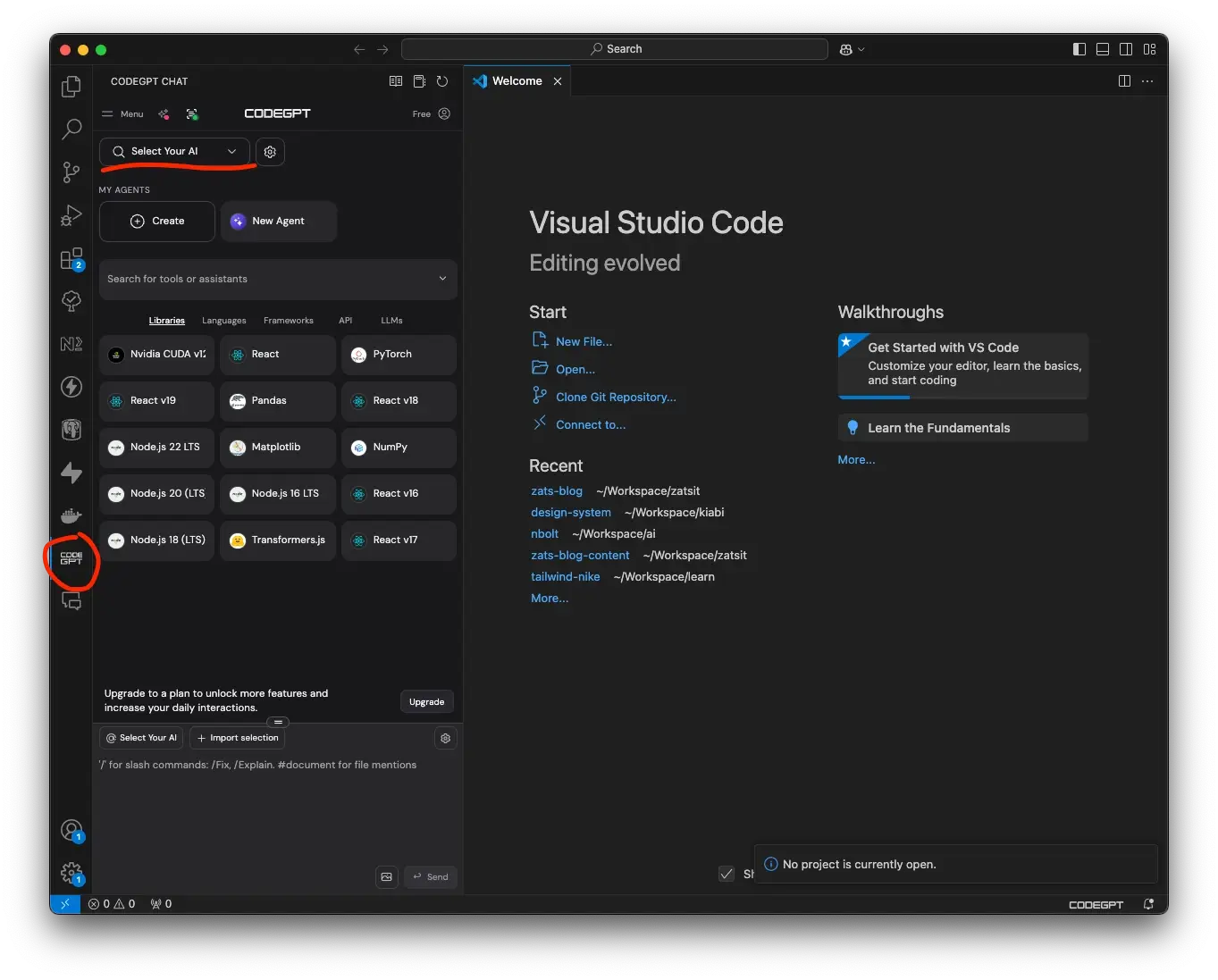The width and height of the screenshot is (1218, 980).
Task: Click the Upgrade button
Action: pos(426,702)
